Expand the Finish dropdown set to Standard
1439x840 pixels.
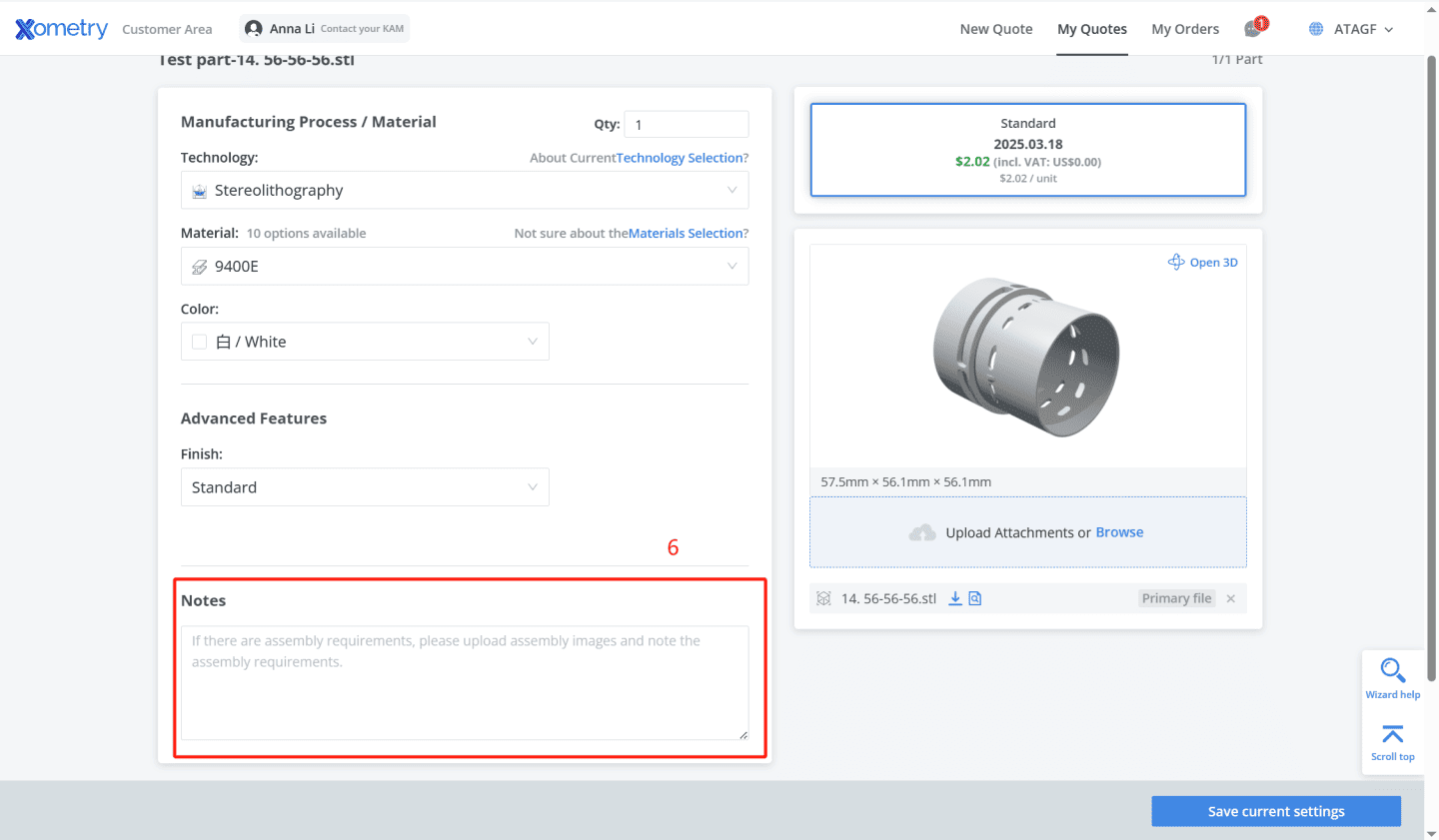364,486
